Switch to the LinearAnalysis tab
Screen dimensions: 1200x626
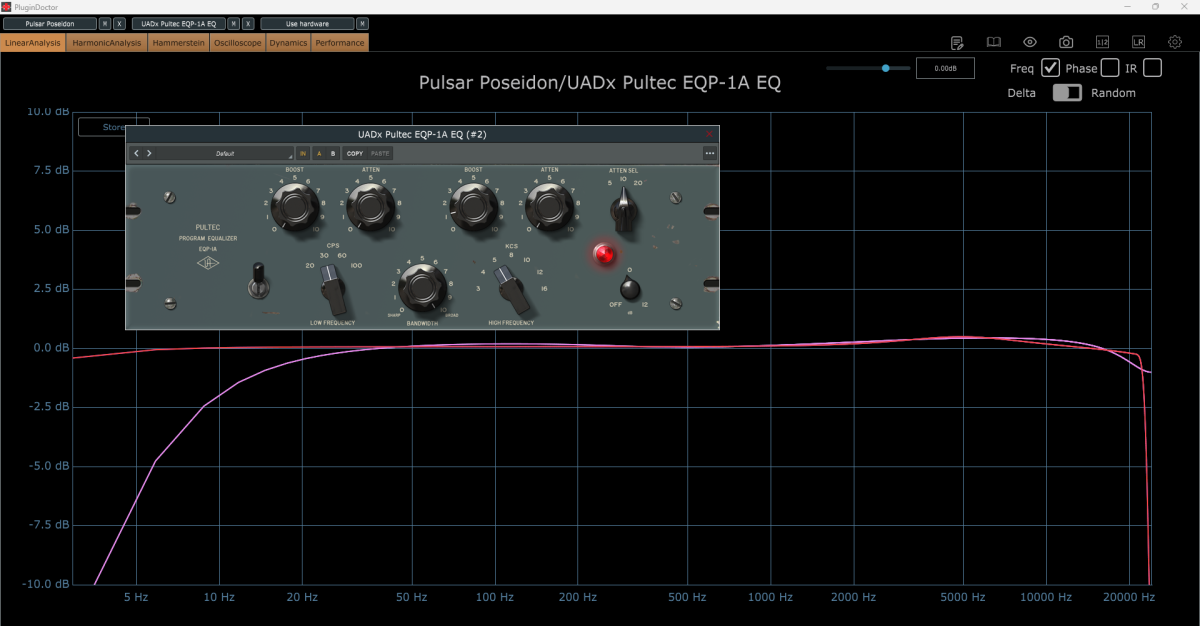pos(33,43)
